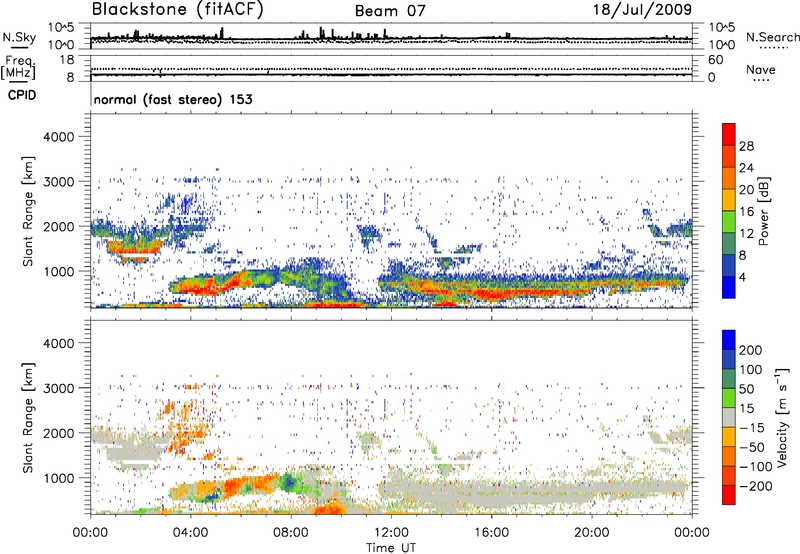Click the "10^5" label left of noise panel
The width and height of the screenshot is (800, 554).
point(61,28)
